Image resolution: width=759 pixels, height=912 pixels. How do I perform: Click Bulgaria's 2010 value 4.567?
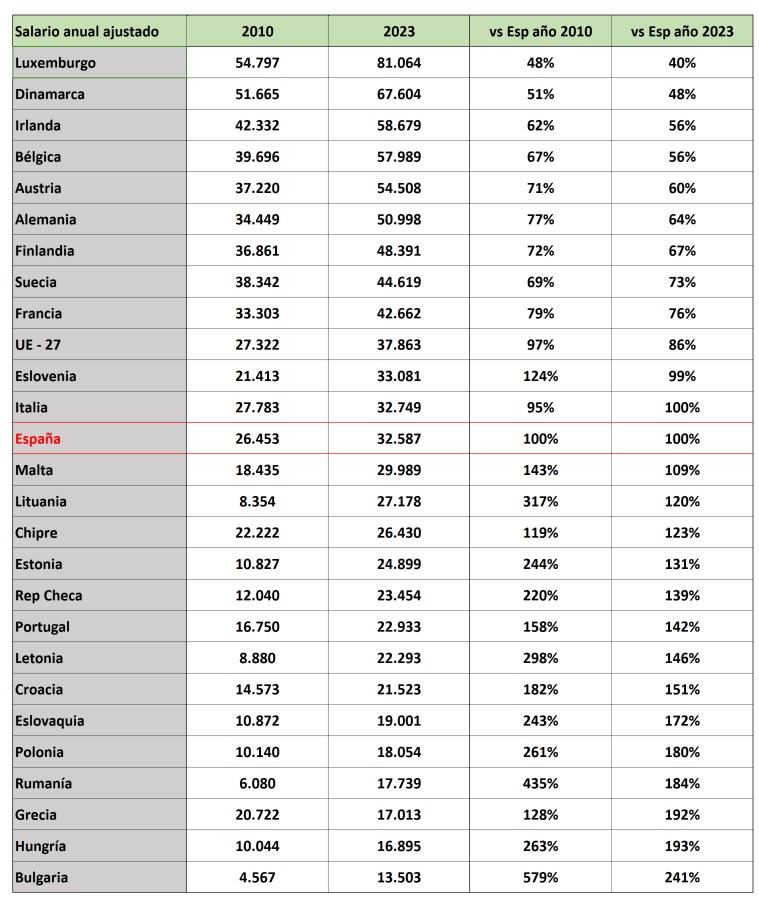coord(257,878)
